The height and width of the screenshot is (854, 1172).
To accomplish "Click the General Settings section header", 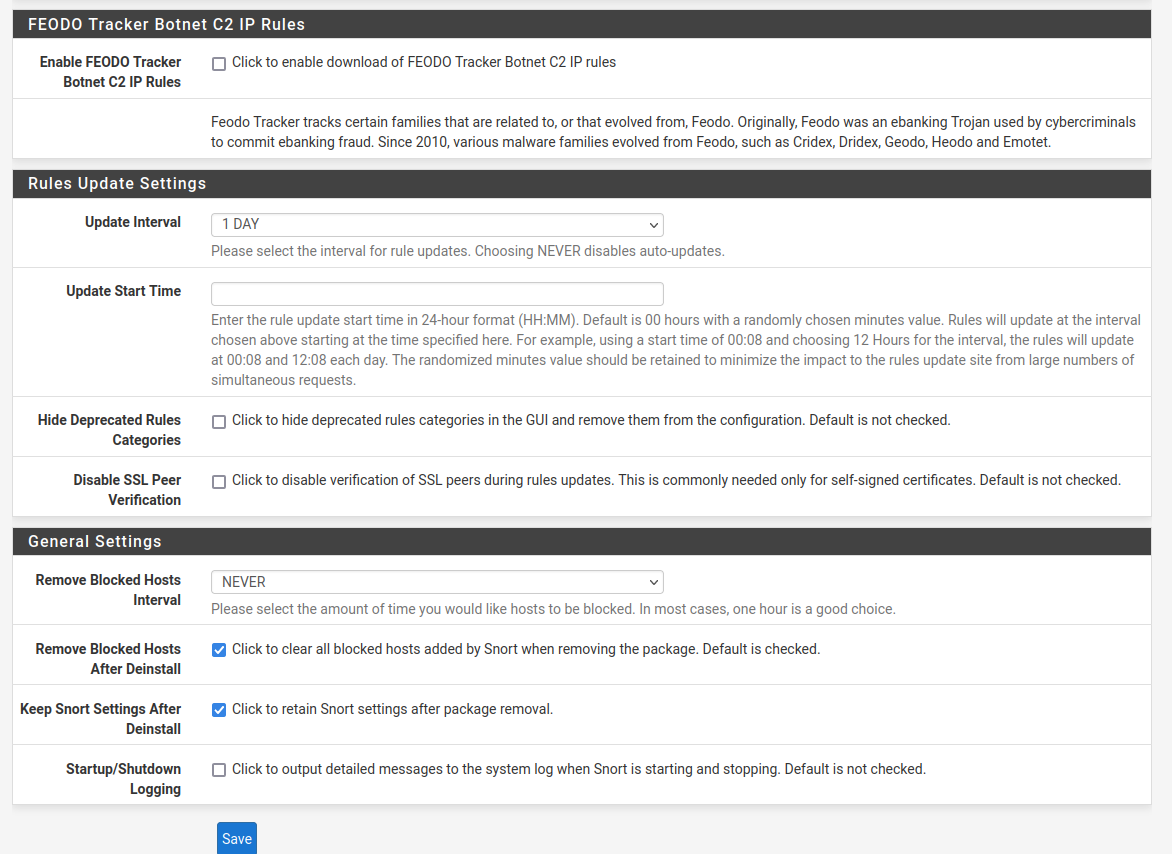I will point(582,542).
